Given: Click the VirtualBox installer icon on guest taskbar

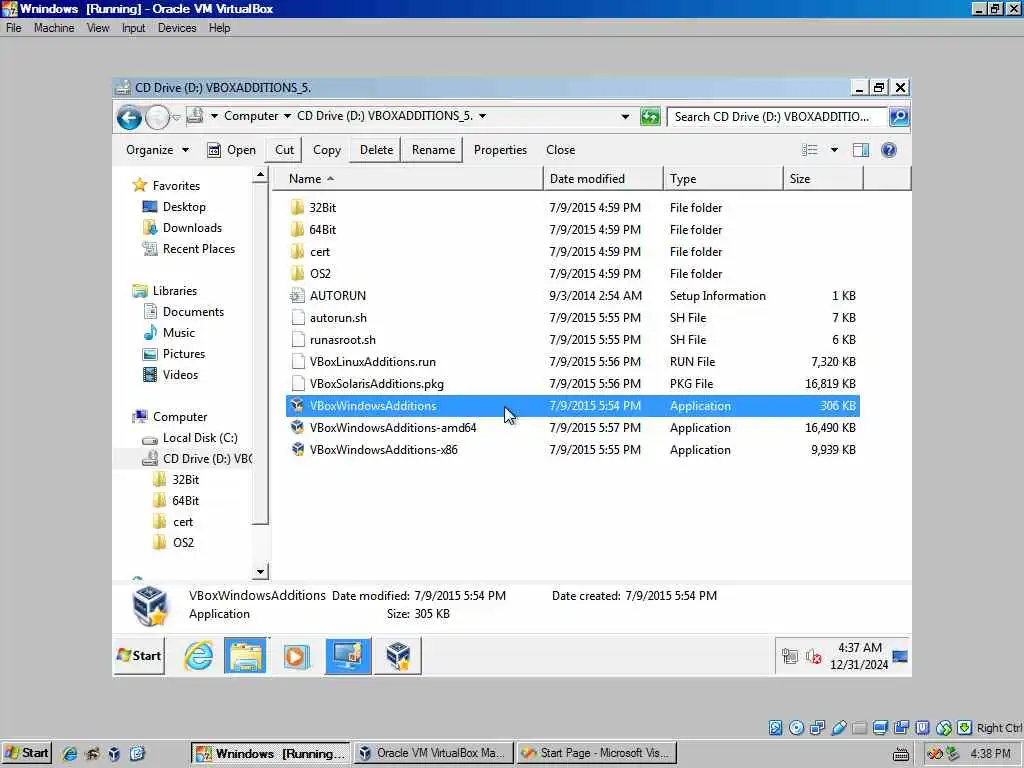Looking at the screenshot, I should pos(397,656).
